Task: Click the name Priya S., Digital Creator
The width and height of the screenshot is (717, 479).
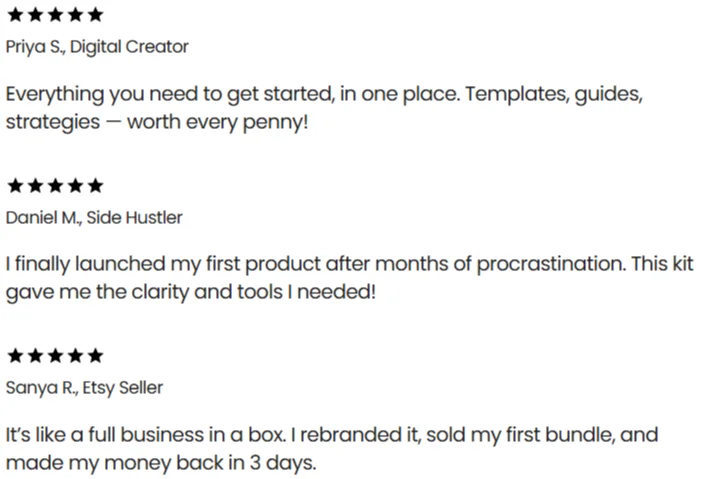Action: (x=97, y=47)
